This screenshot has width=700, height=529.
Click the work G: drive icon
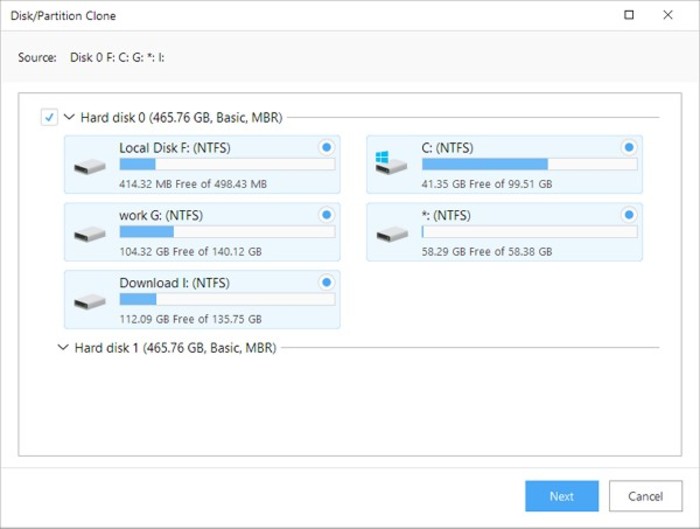coord(90,233)
